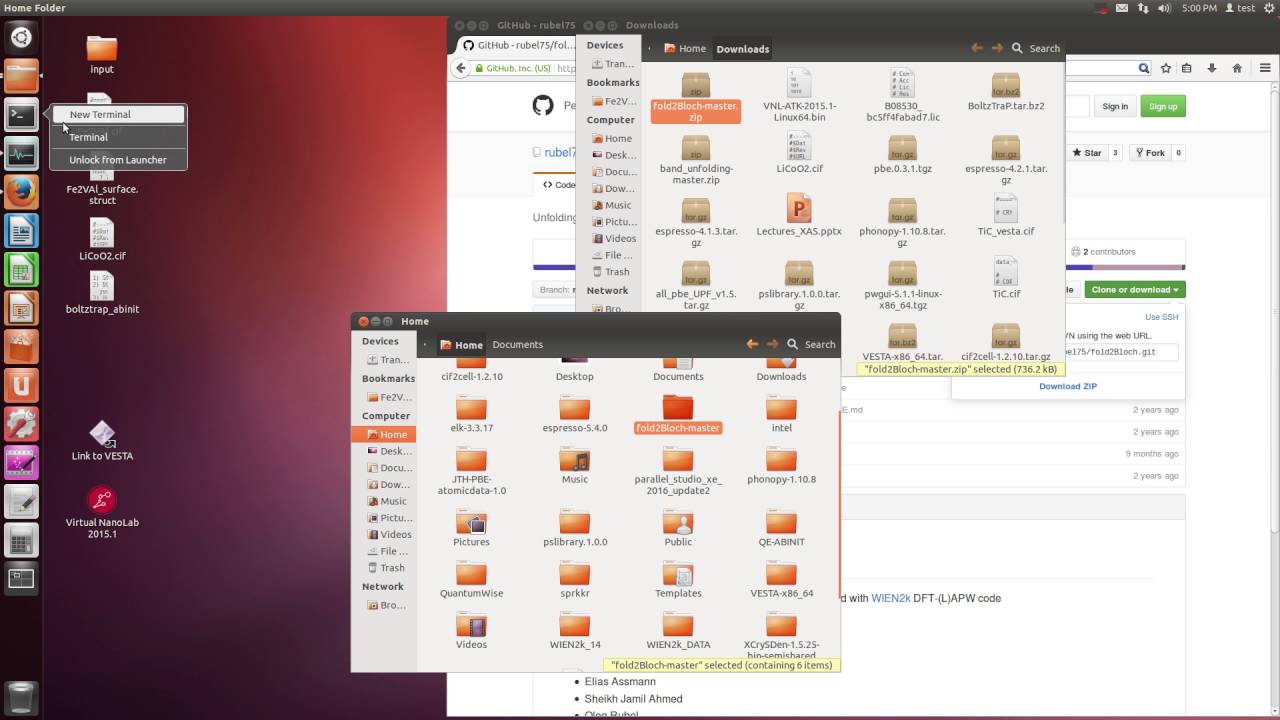Fork the repository on GitHub
This screenshot has width=1280, height=720.
click(1148, 153)
